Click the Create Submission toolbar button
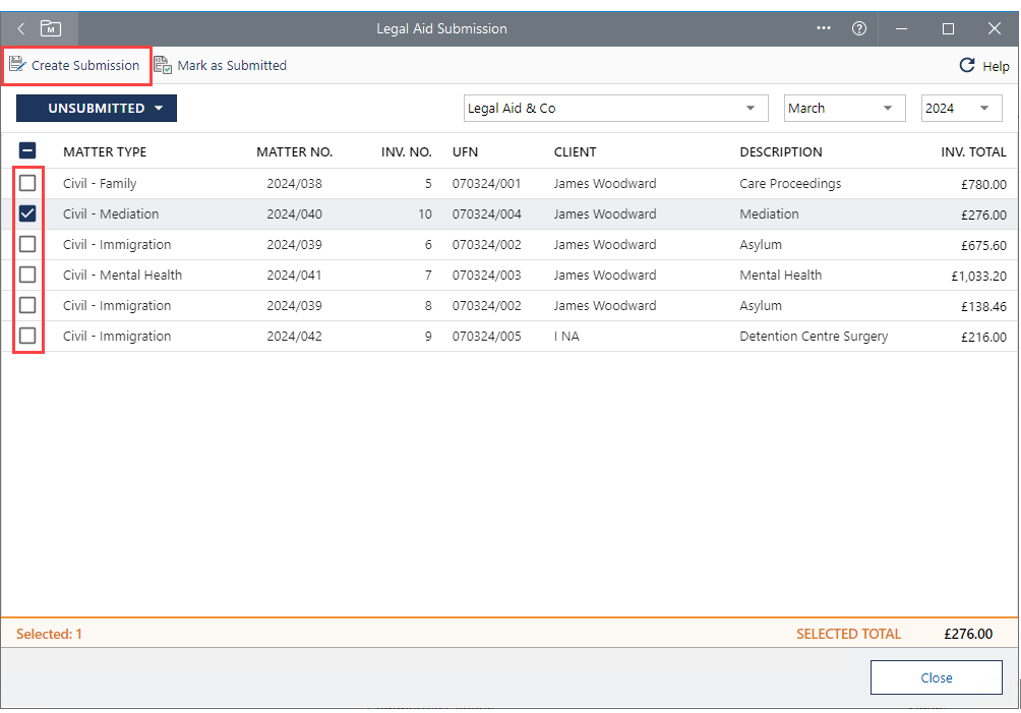The height and width of the screenshot is (713, 1021). (76, 65)
